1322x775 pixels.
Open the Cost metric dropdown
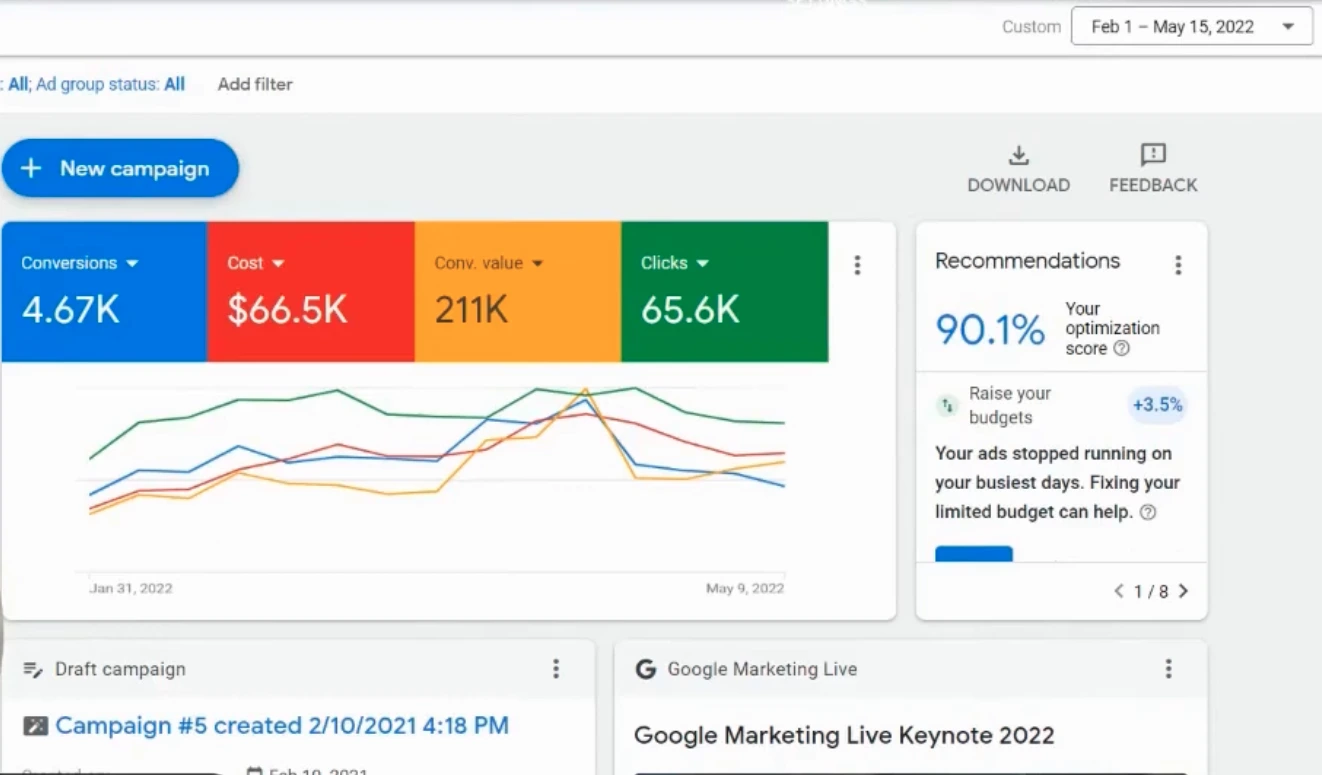coord(256,263)
